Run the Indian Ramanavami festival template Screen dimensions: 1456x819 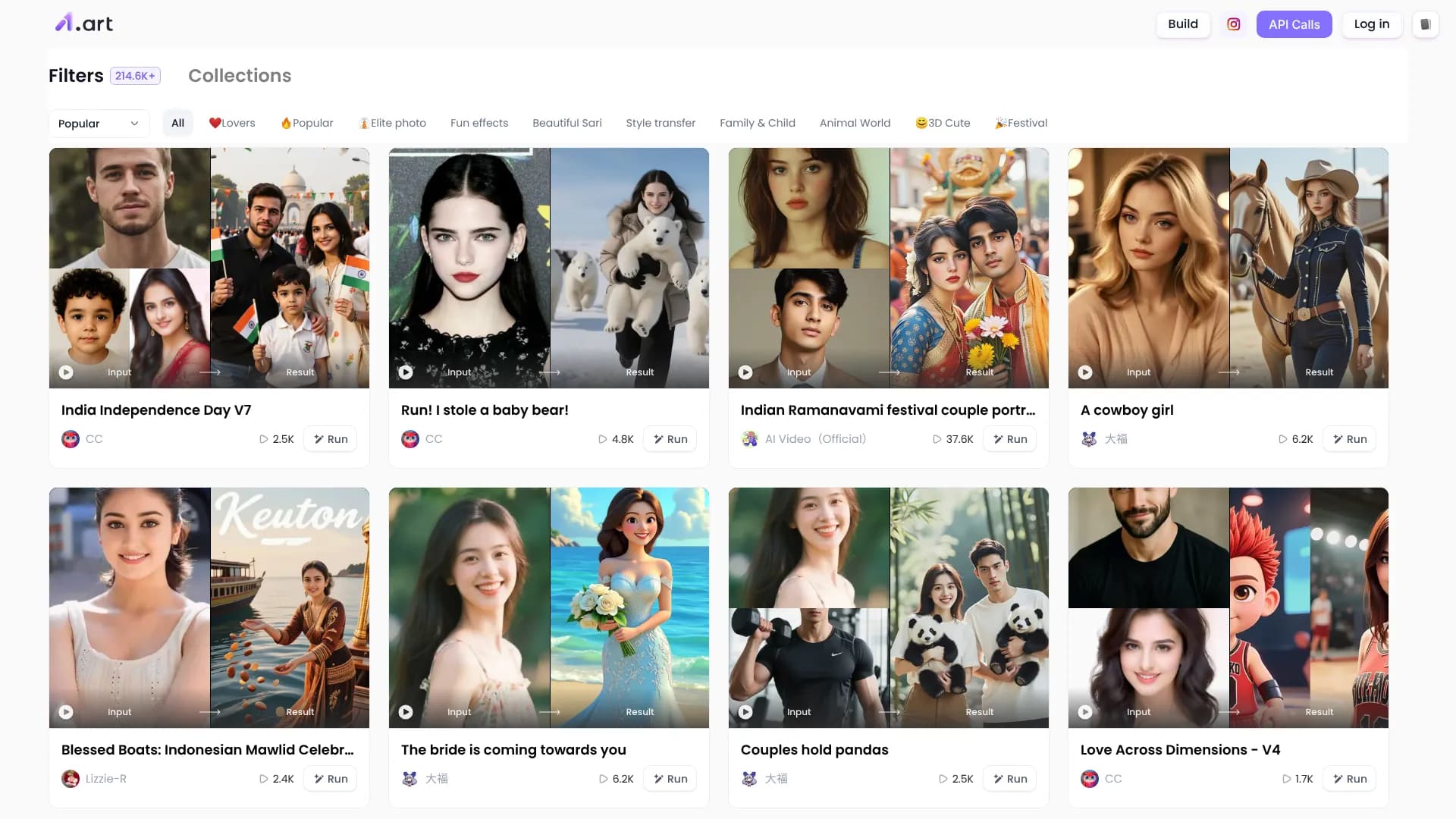1009,439
